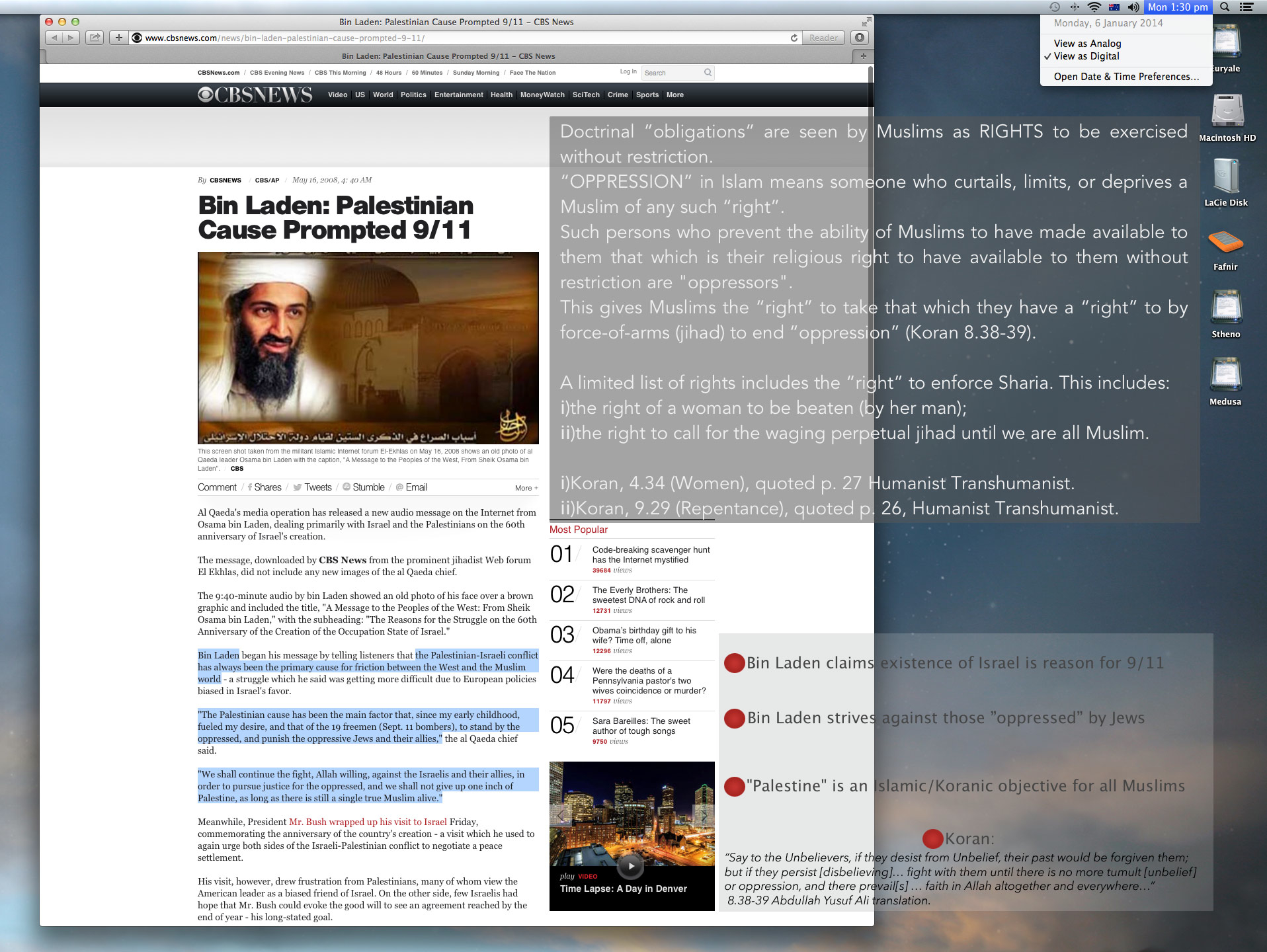Open the CBS Evening News link
Screen dimensions: 1267x952
[277, 73]
